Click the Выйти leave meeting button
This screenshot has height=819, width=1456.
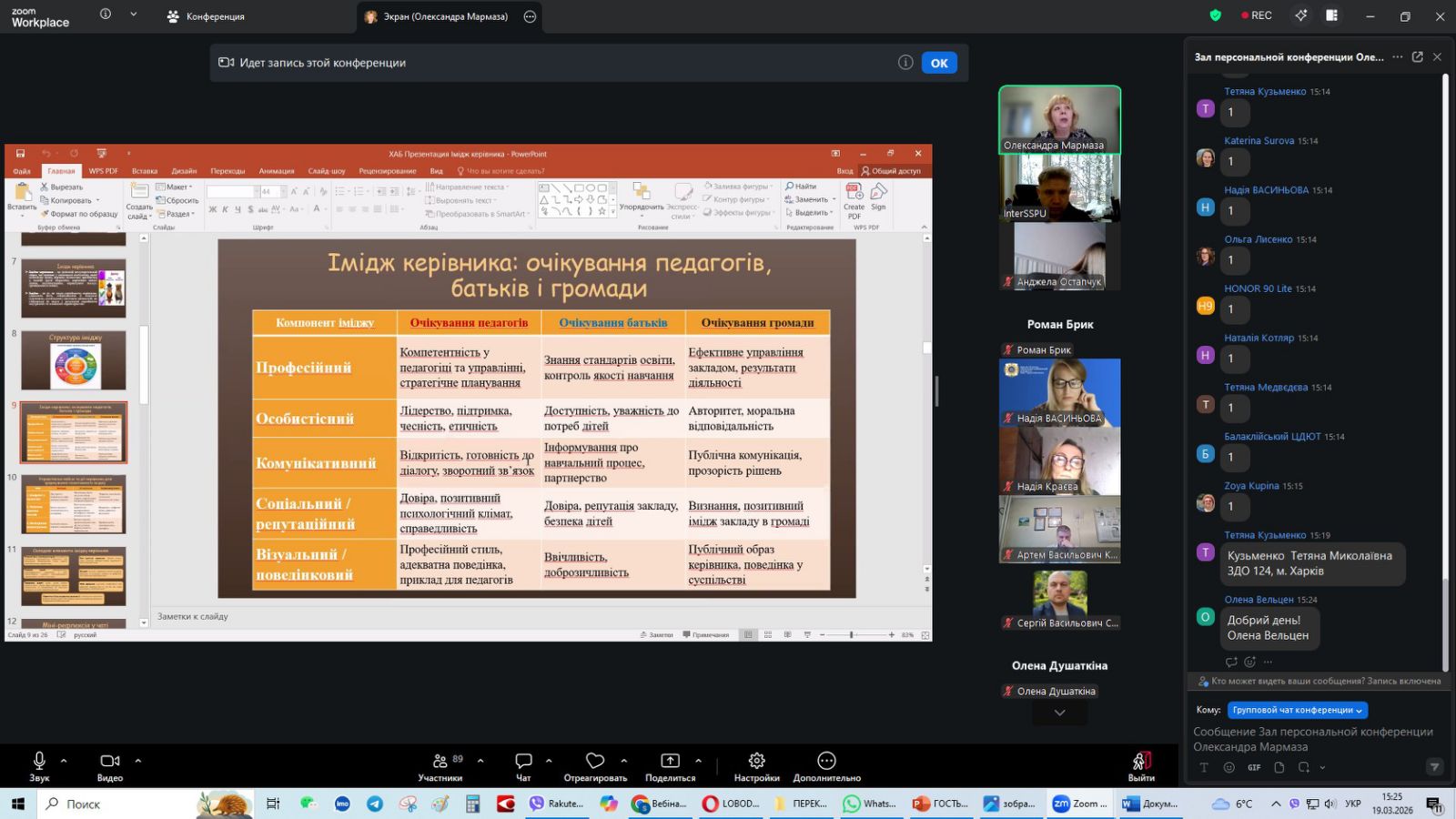click(x=1141, y=765)
